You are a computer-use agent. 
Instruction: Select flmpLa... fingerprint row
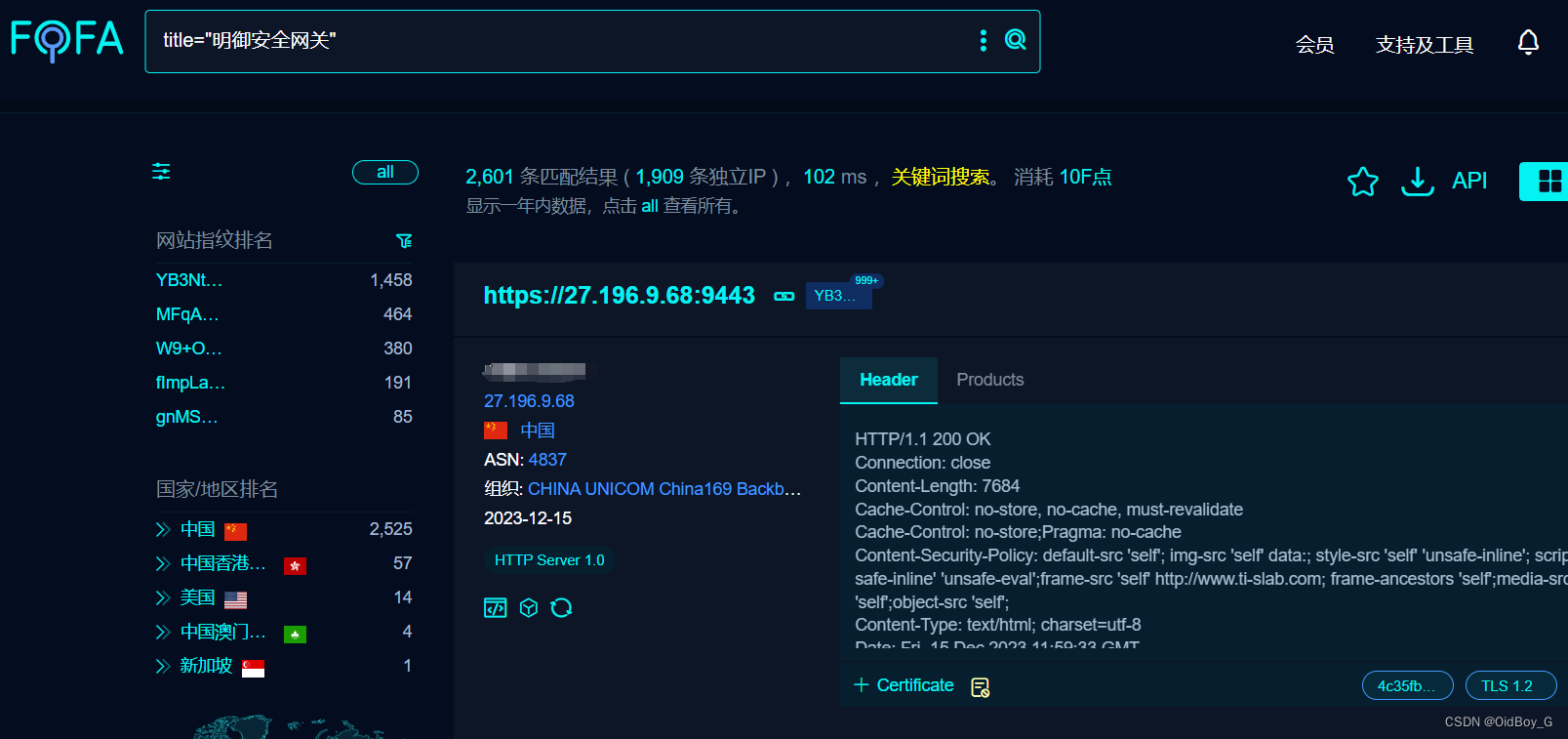coord(284,383)
